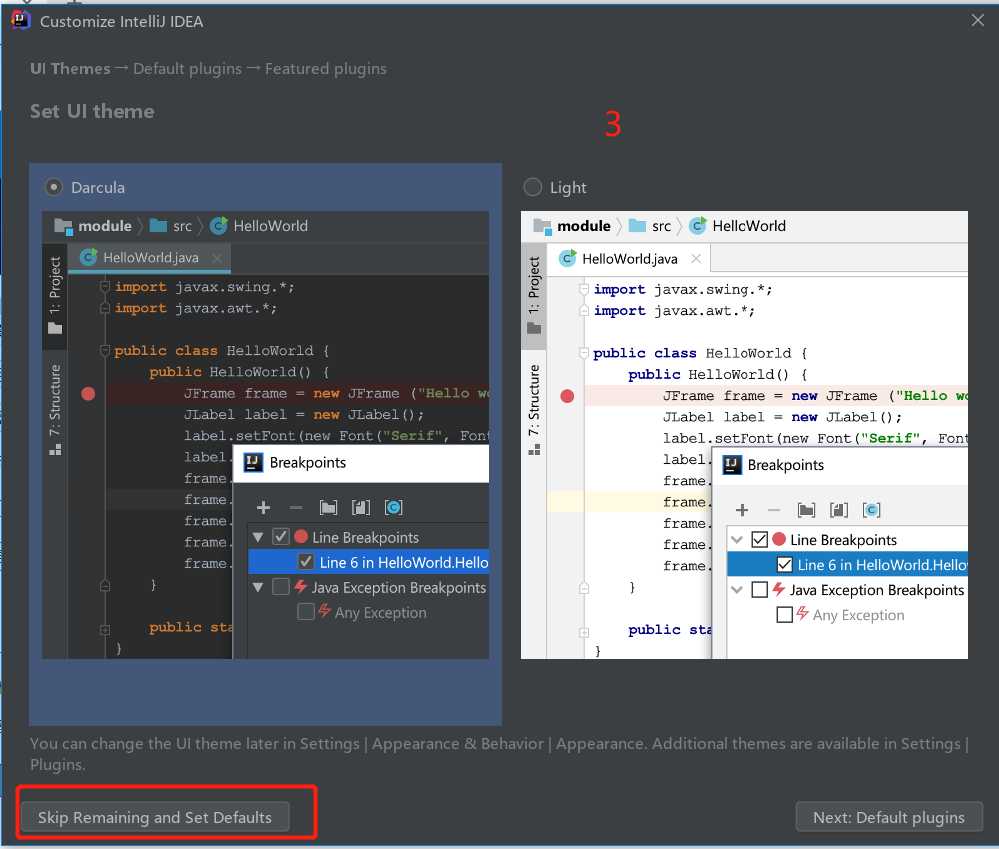This screenshot has width=999, height=849.
Task: Click the IntelliJ IDEA logo in title bar
Action: [x=20, y=20]
